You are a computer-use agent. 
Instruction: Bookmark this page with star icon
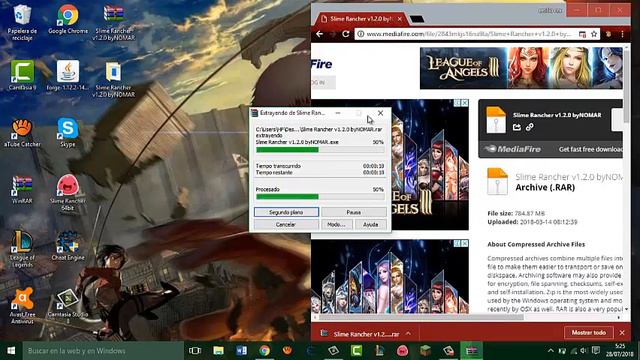point(594,34)
